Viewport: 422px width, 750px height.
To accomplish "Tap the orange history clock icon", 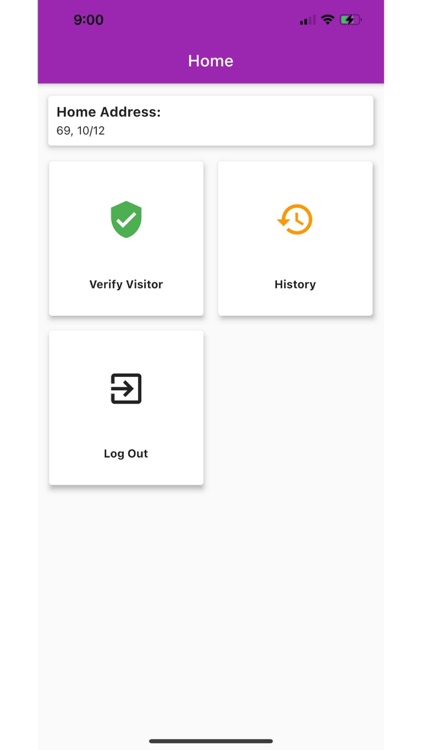I will 295,220.
